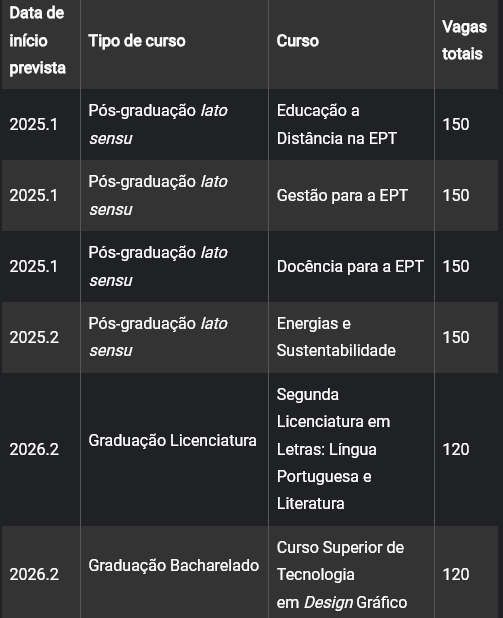Click the 'Graduação Licenciatura' course type cell
The image size is (503, 618).
click(175, 449)
